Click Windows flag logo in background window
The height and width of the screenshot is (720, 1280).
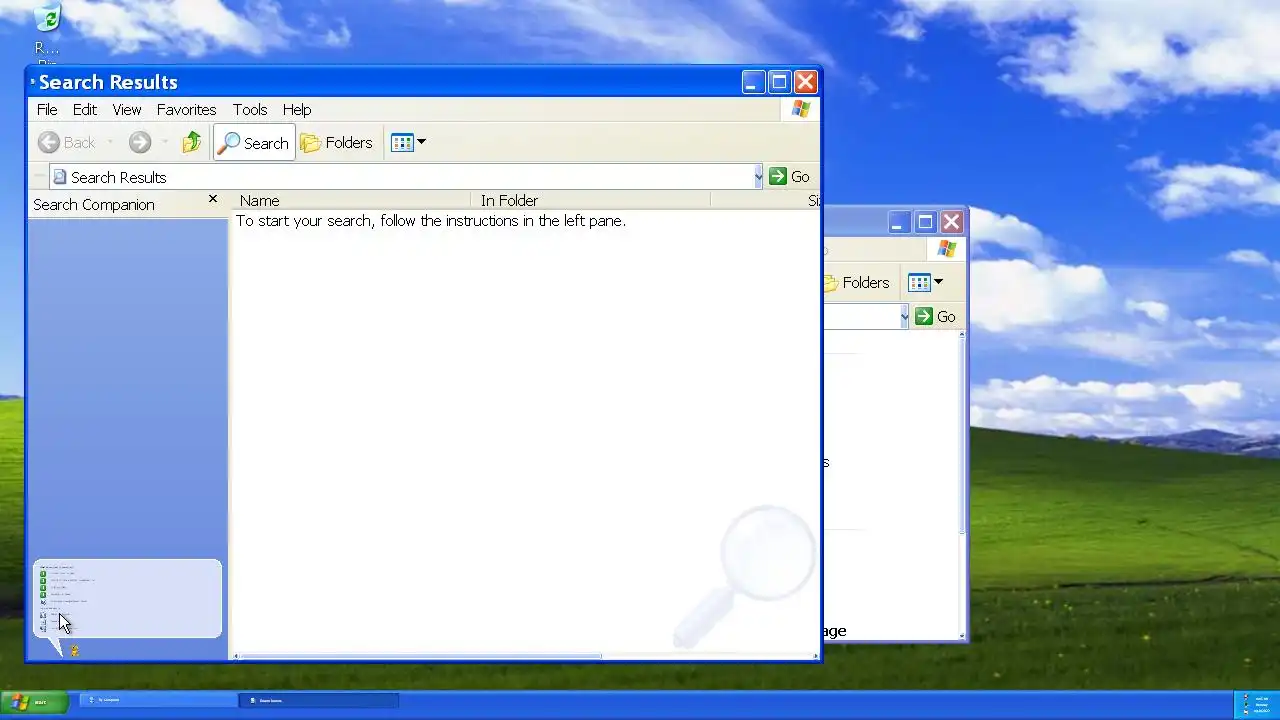click(x=946, y=249)
